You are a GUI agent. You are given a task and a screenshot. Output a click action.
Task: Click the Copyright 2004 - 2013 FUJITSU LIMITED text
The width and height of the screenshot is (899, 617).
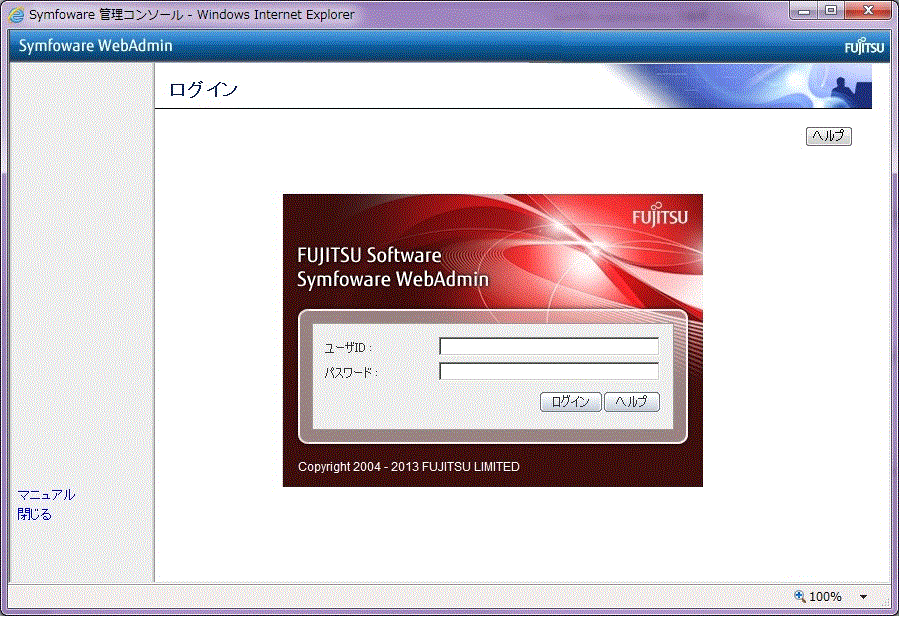tap(408, 467)
